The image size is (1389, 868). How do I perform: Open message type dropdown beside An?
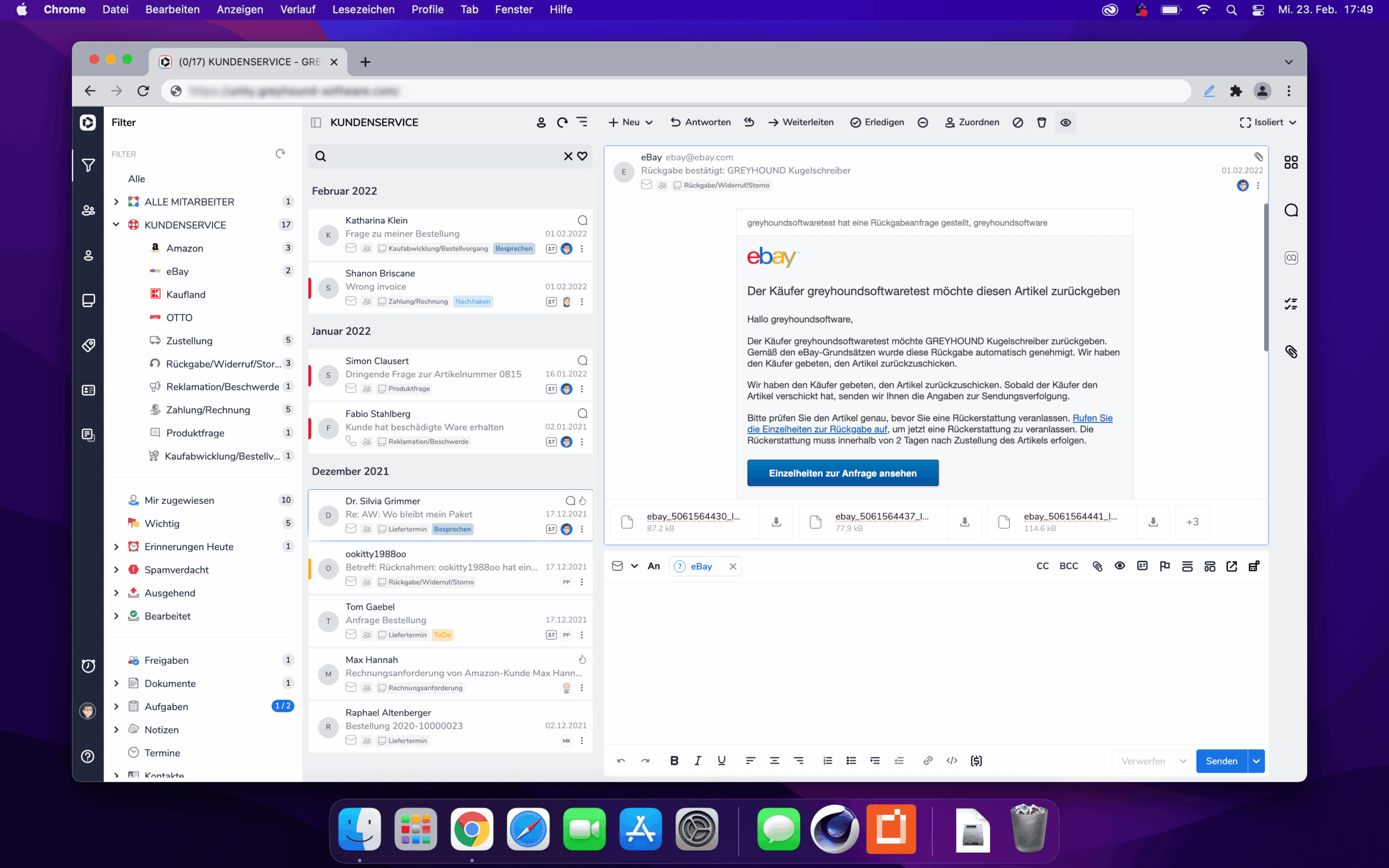[x=634, y=566]
